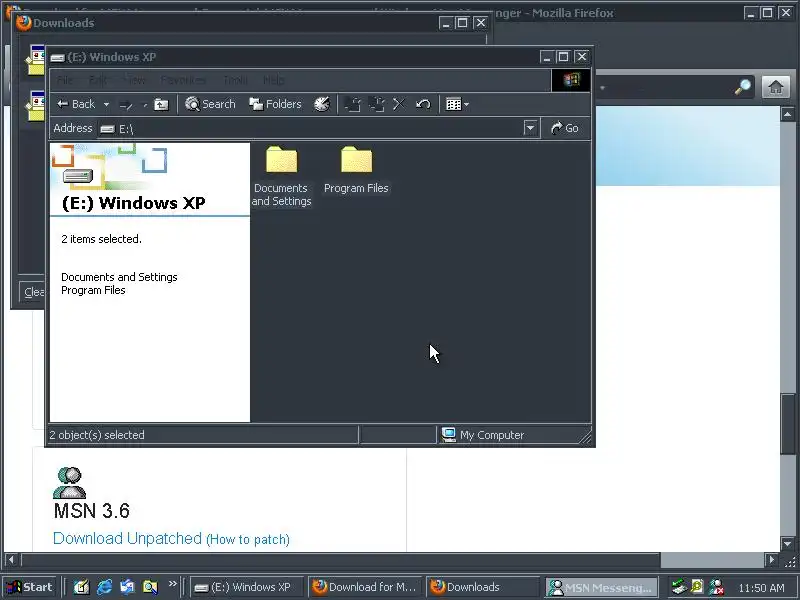Expand the quick launch overflow chevron
The height and width of the screenshot is (600, 800).
pyautogui.click(x=172, y=583)
